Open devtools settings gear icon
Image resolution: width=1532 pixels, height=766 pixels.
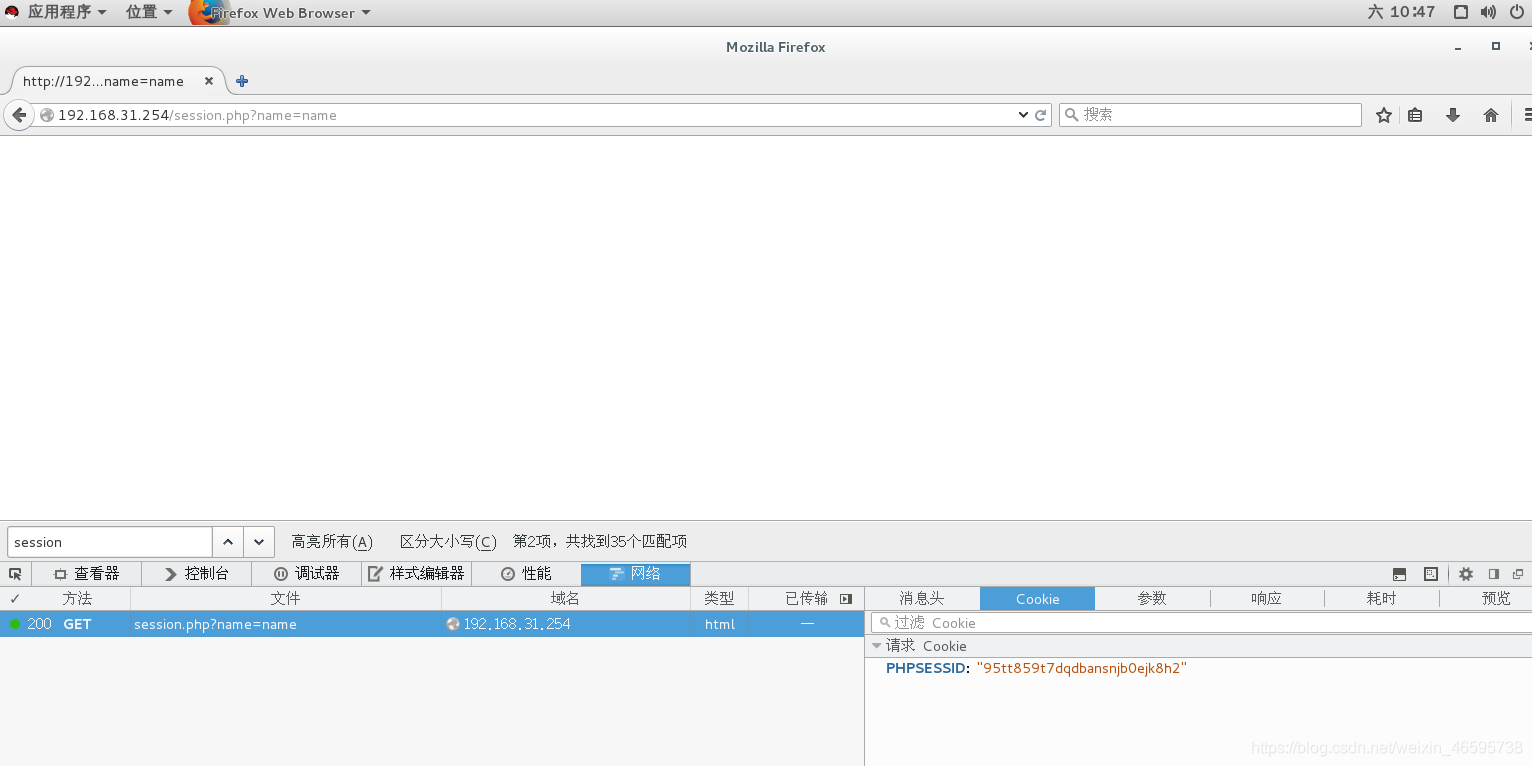click(1466, 574)
